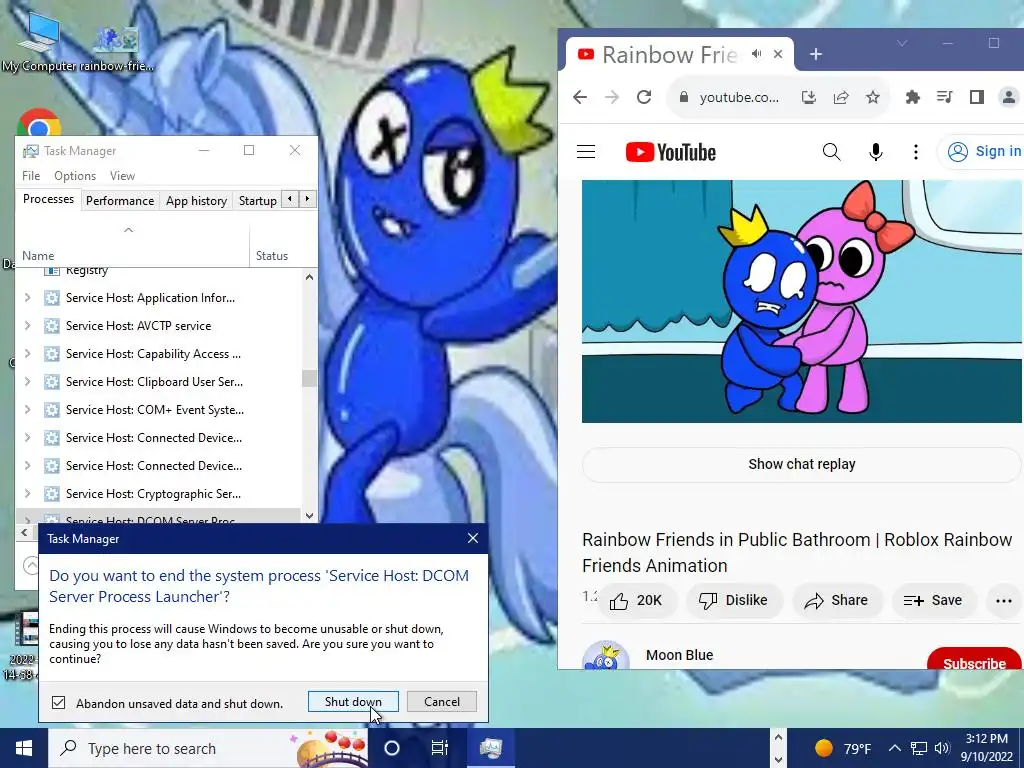The width and height of the screenshot is (1024, 768).
Task: Expand Service Host: Application Infor... row
Action: 27,298
